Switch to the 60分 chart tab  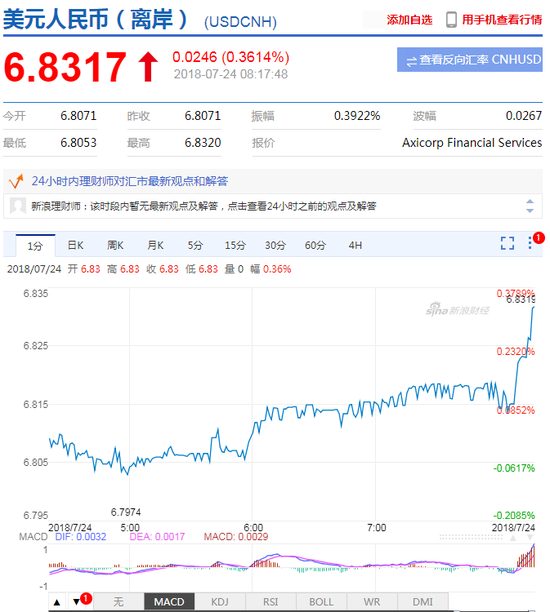pyautogui.click(x=315, y=246)
